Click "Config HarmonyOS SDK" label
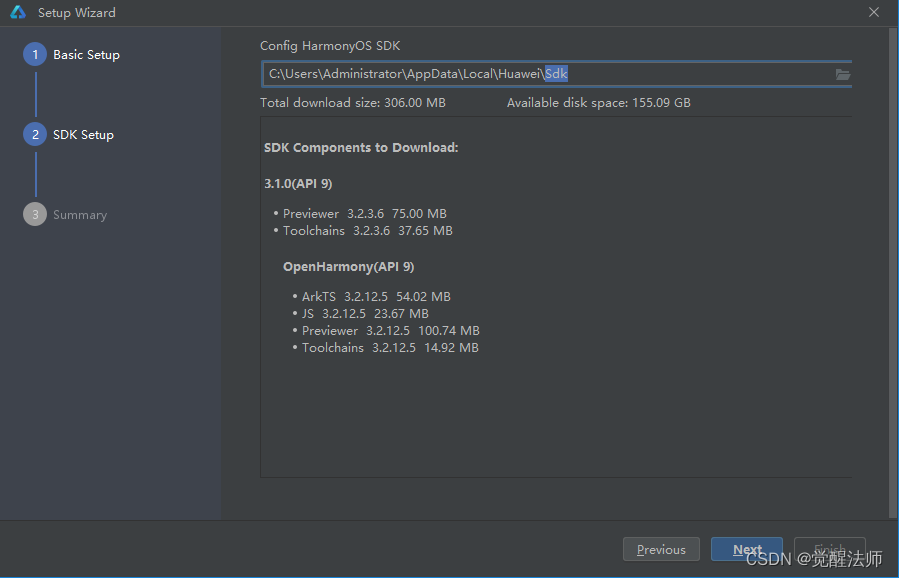This screenshot has height=578, width=899. point(330,46)
